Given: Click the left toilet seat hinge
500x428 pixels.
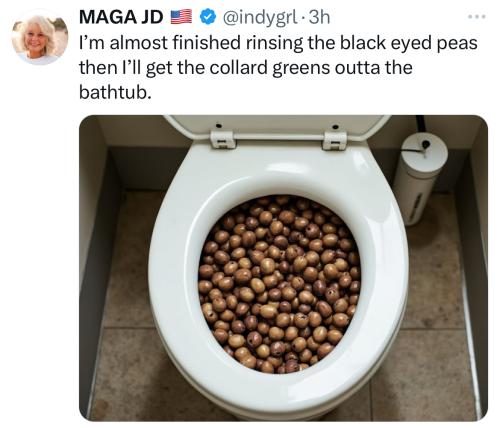Looking at the screenshot, I should click(x=223, y=139).
